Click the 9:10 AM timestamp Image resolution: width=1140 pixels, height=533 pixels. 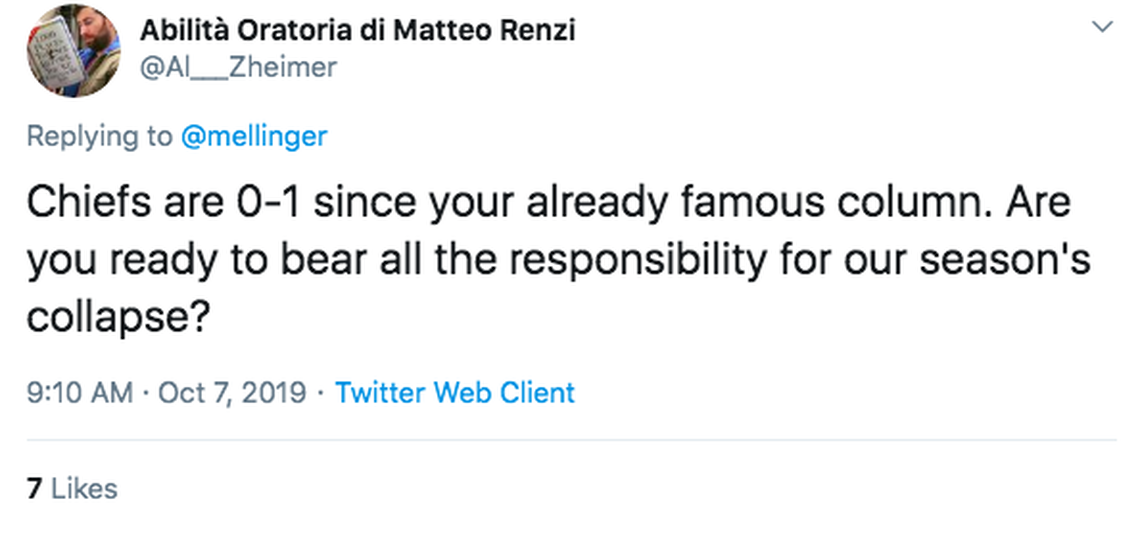coord(79,392)
